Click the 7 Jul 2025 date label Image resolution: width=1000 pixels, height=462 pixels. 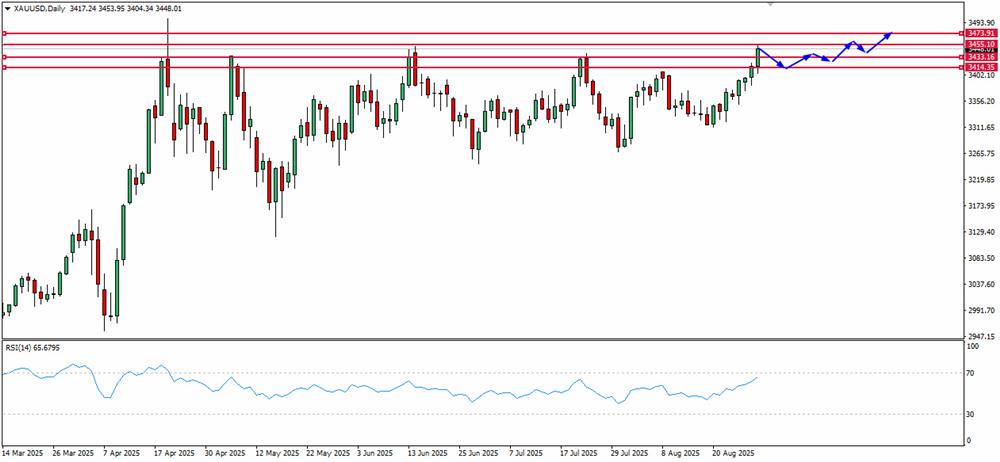[x=527, y=452]
